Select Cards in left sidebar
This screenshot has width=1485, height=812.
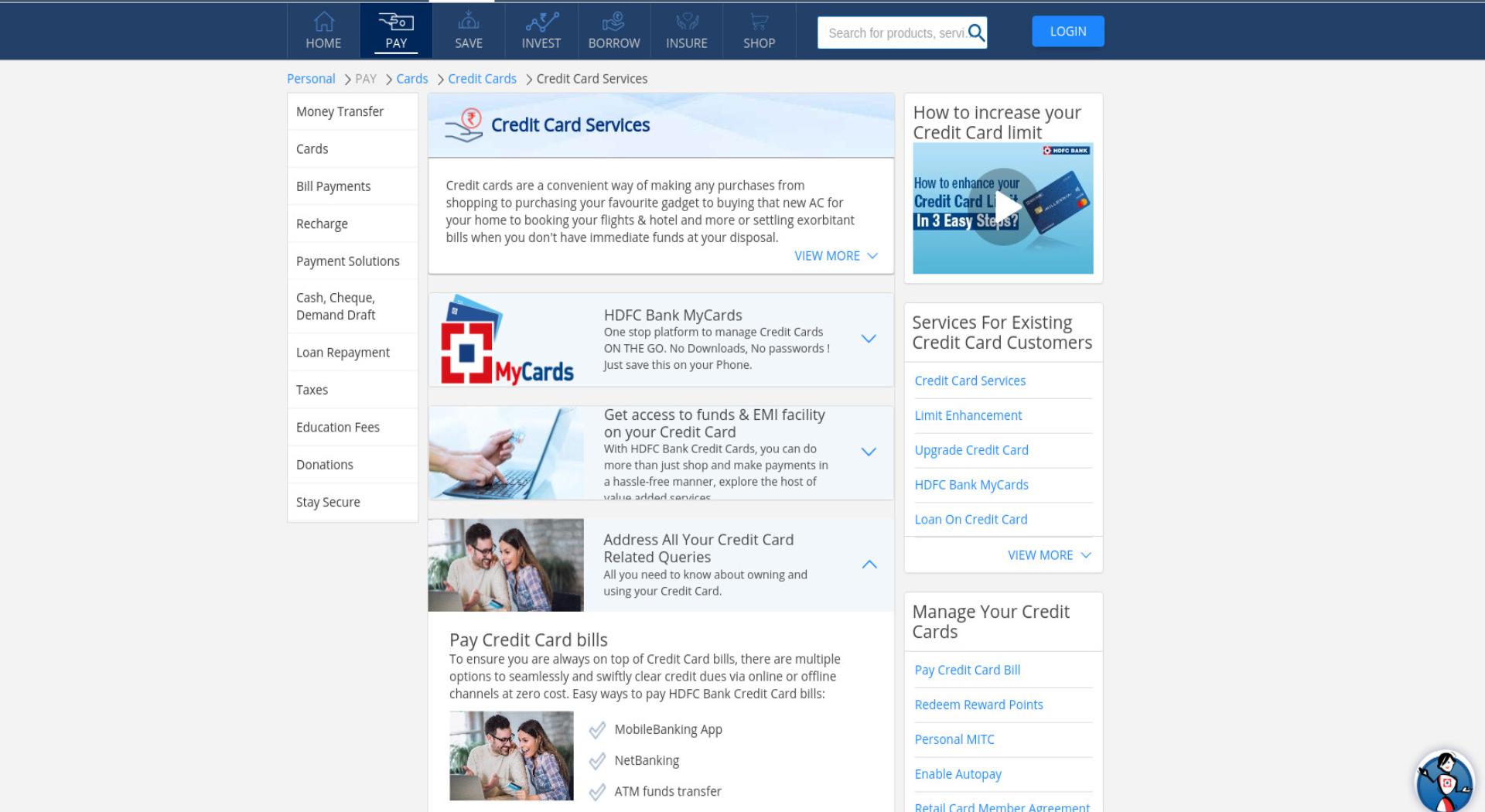pyautogui.click(x=353, y=149)
